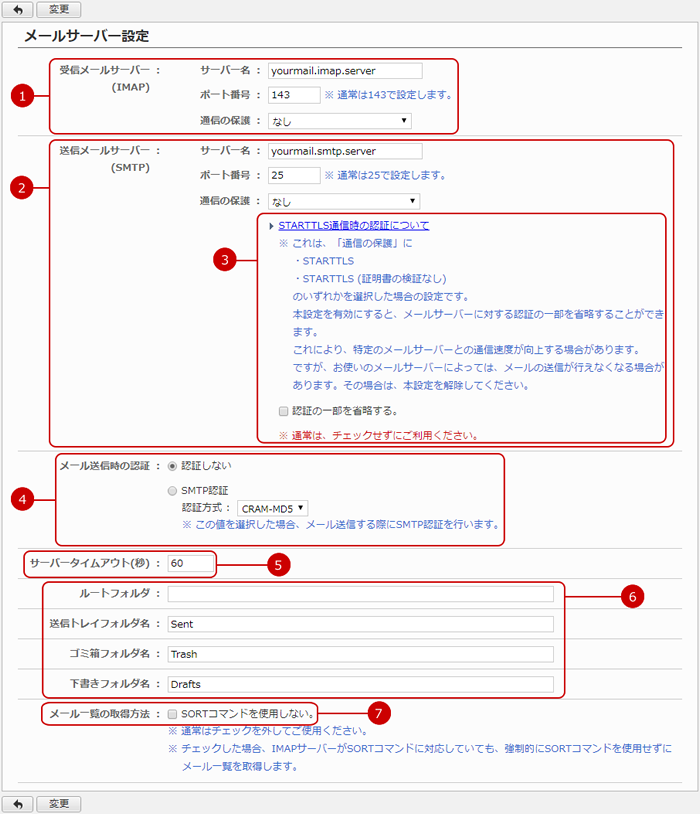Click the bottom back arrow icon button
The width and height of the screenshot is (700, 814).
(18, 804)
